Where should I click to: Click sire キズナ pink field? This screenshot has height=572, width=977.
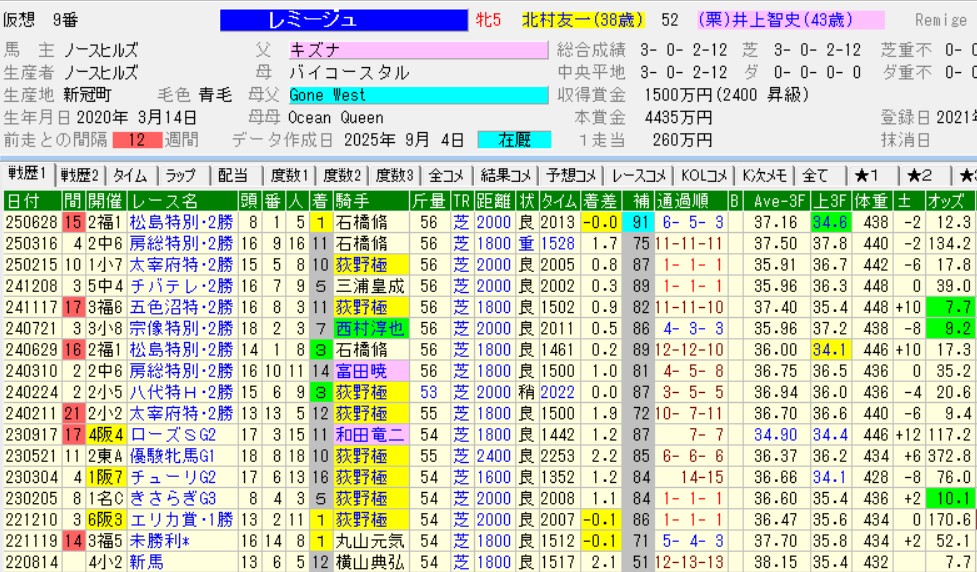pos(418,48)
